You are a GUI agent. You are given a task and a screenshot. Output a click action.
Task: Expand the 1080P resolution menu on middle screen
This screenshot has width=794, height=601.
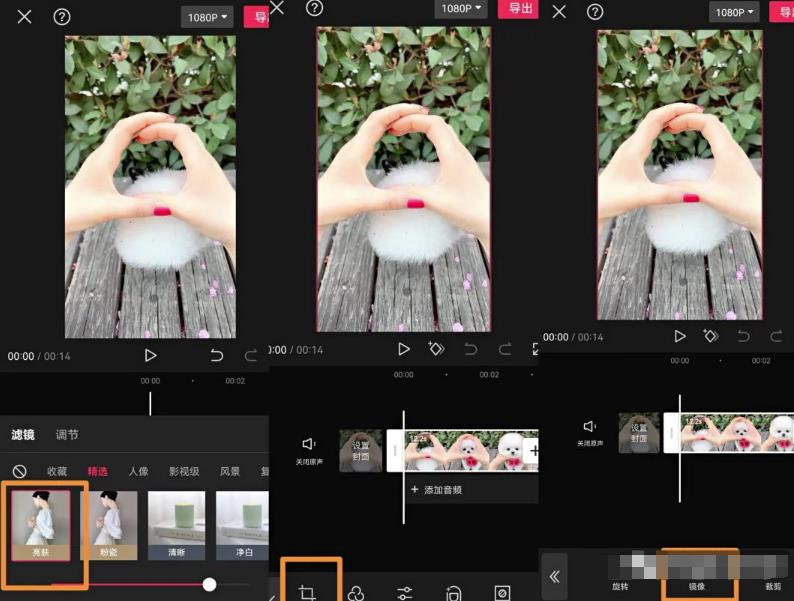[461, 8]
